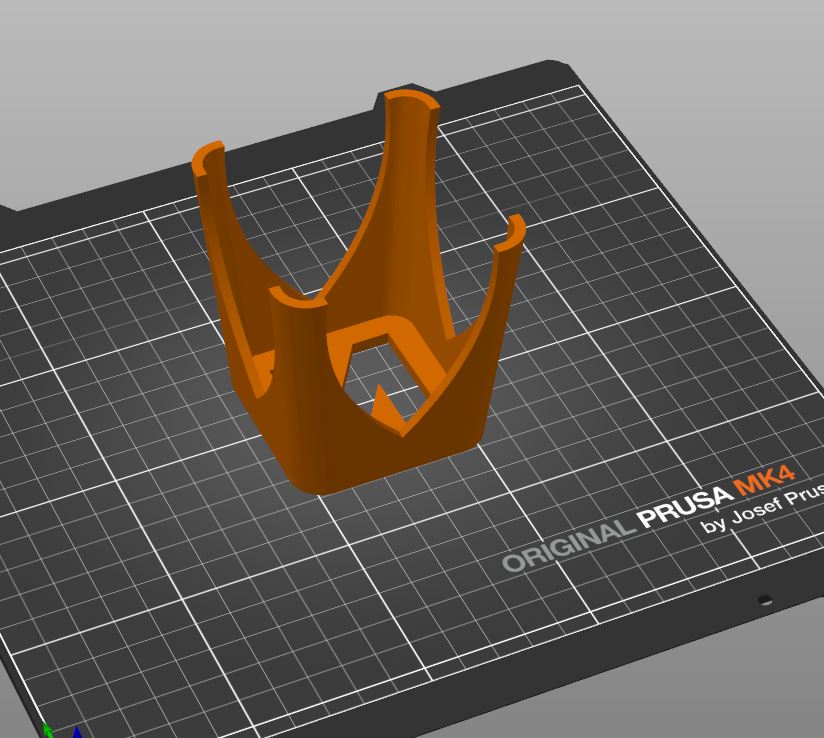Click the model's front-left prong tip
The image size is (824, 738).
click(x=297, y=300)
